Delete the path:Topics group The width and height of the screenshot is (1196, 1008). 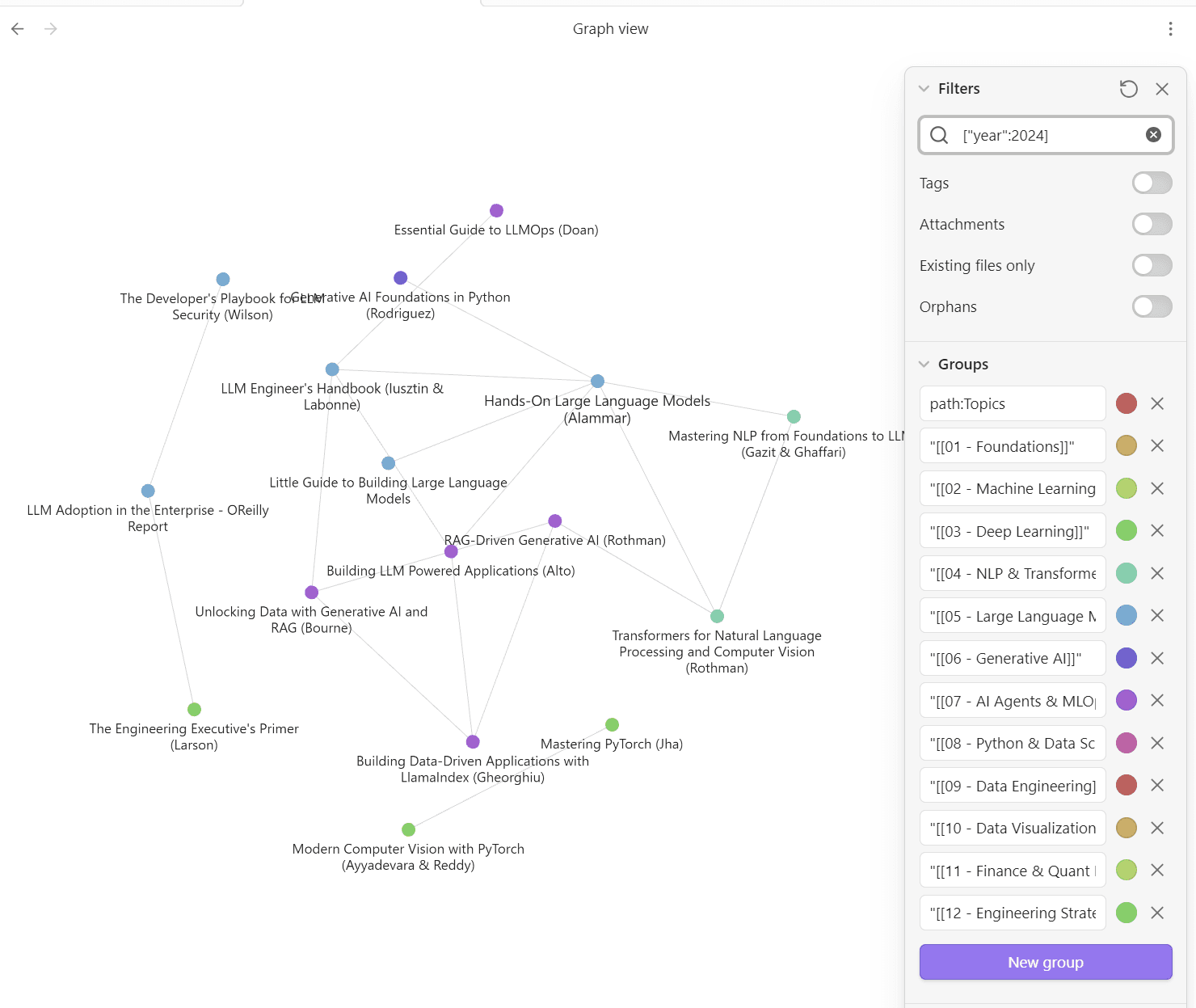(1157, 403)
